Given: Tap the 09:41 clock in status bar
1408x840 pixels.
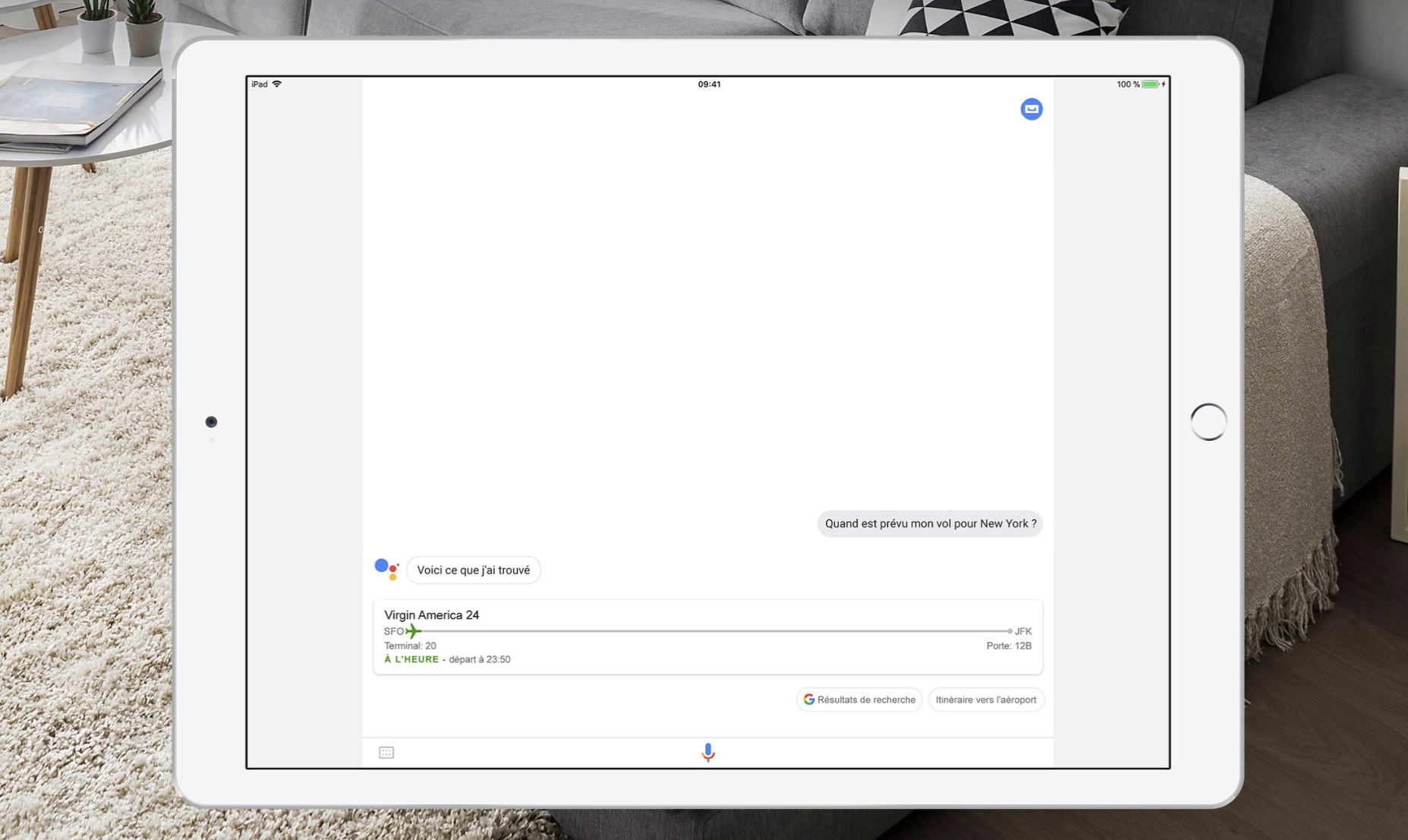Looking at the screenshot, I should point(709,84).
